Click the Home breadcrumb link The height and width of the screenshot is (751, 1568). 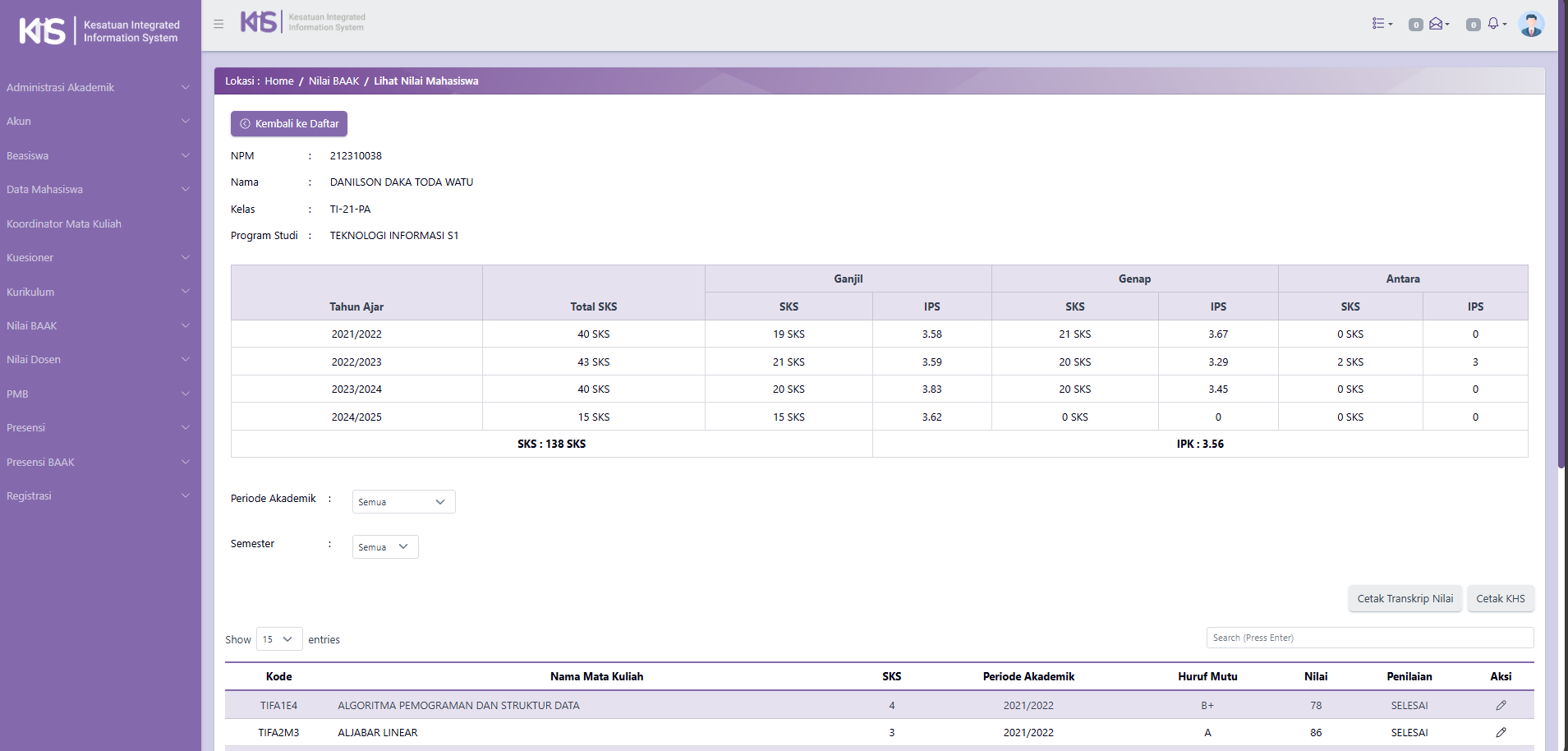279,81
